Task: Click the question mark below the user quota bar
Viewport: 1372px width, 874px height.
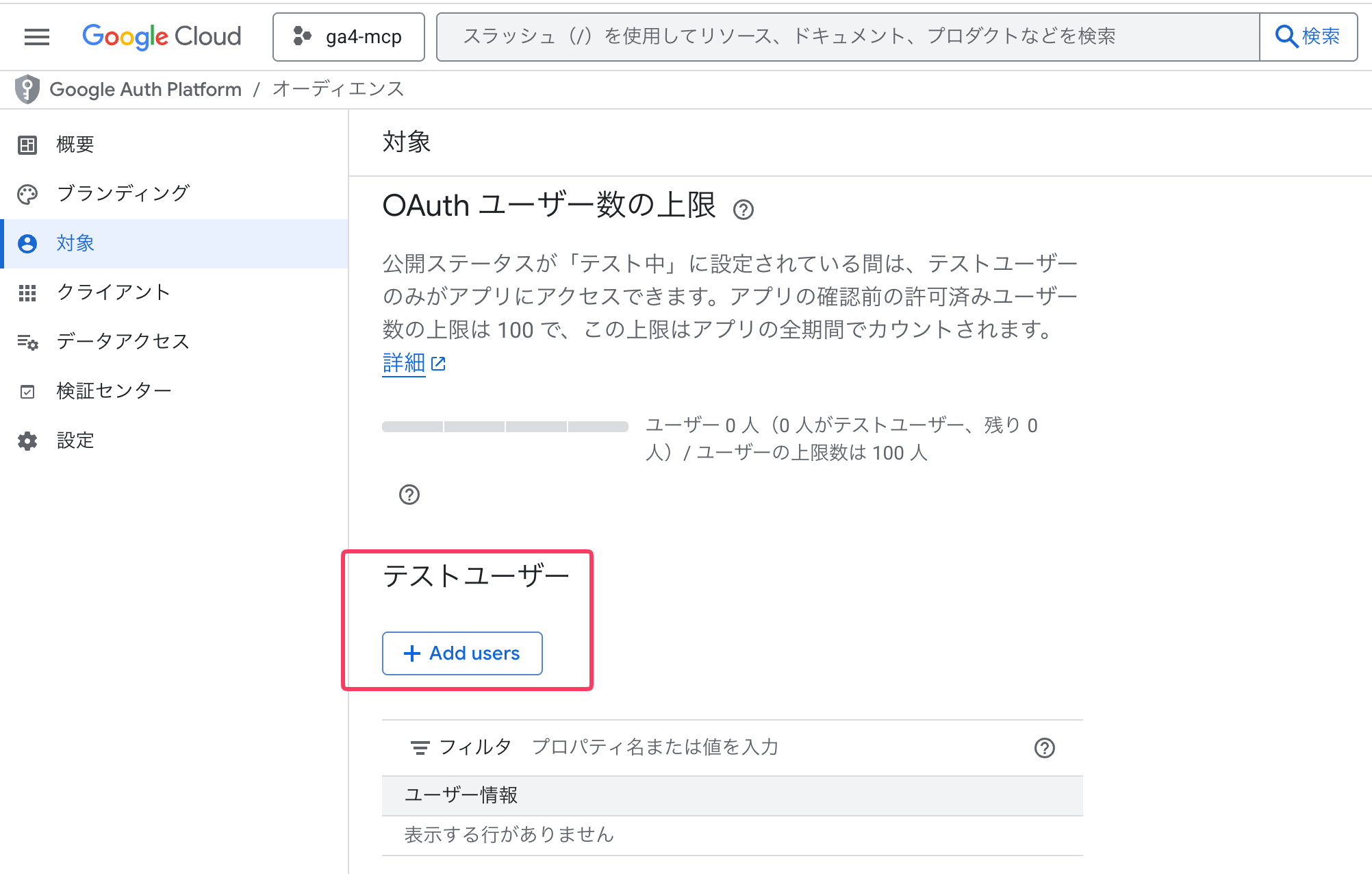Action: [x=409, y=495]
